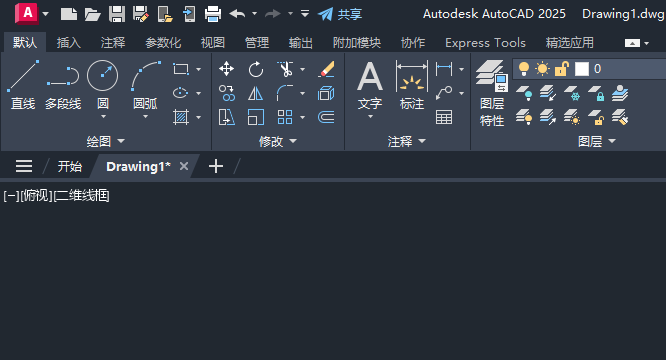Image resolution: width=666 pixels, height=360 pixels.
Task: Close the Drawing1* file tab
Action: click(x=183, y=166)
